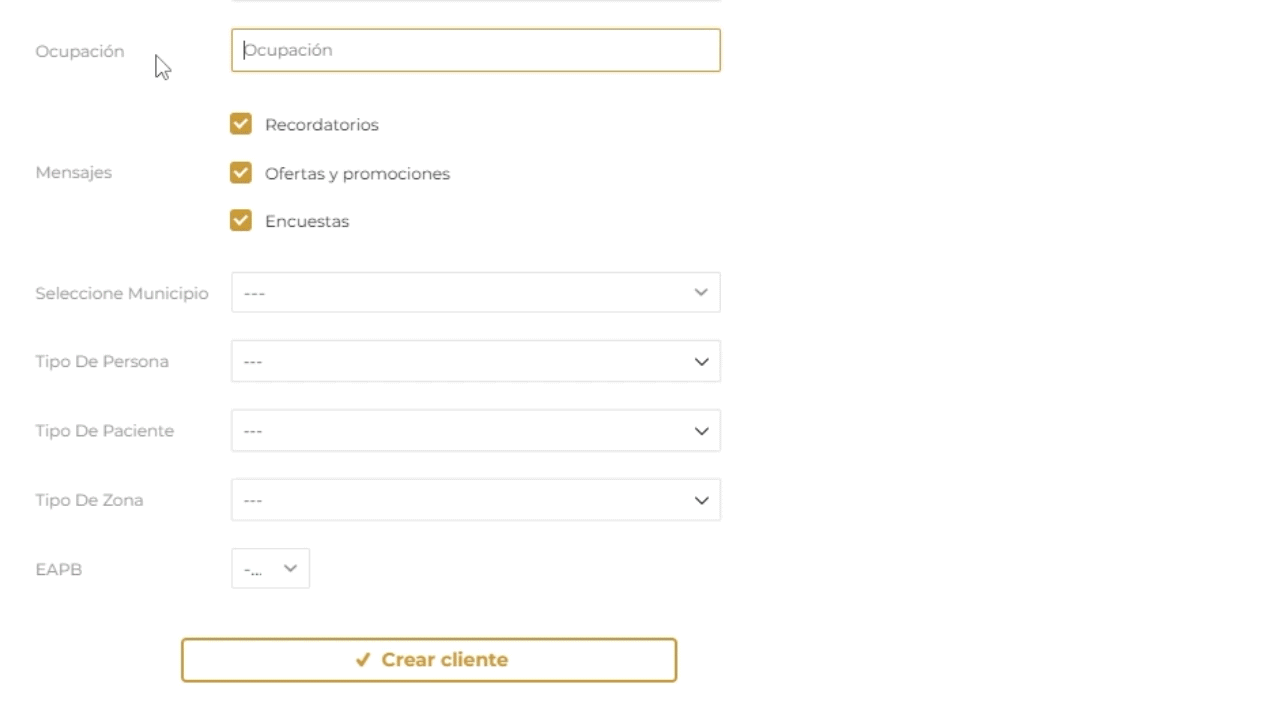Click the Recordatorios label text
This screenshot has width=1280, height=720.
pyautogui.click(x=322, y=125)
